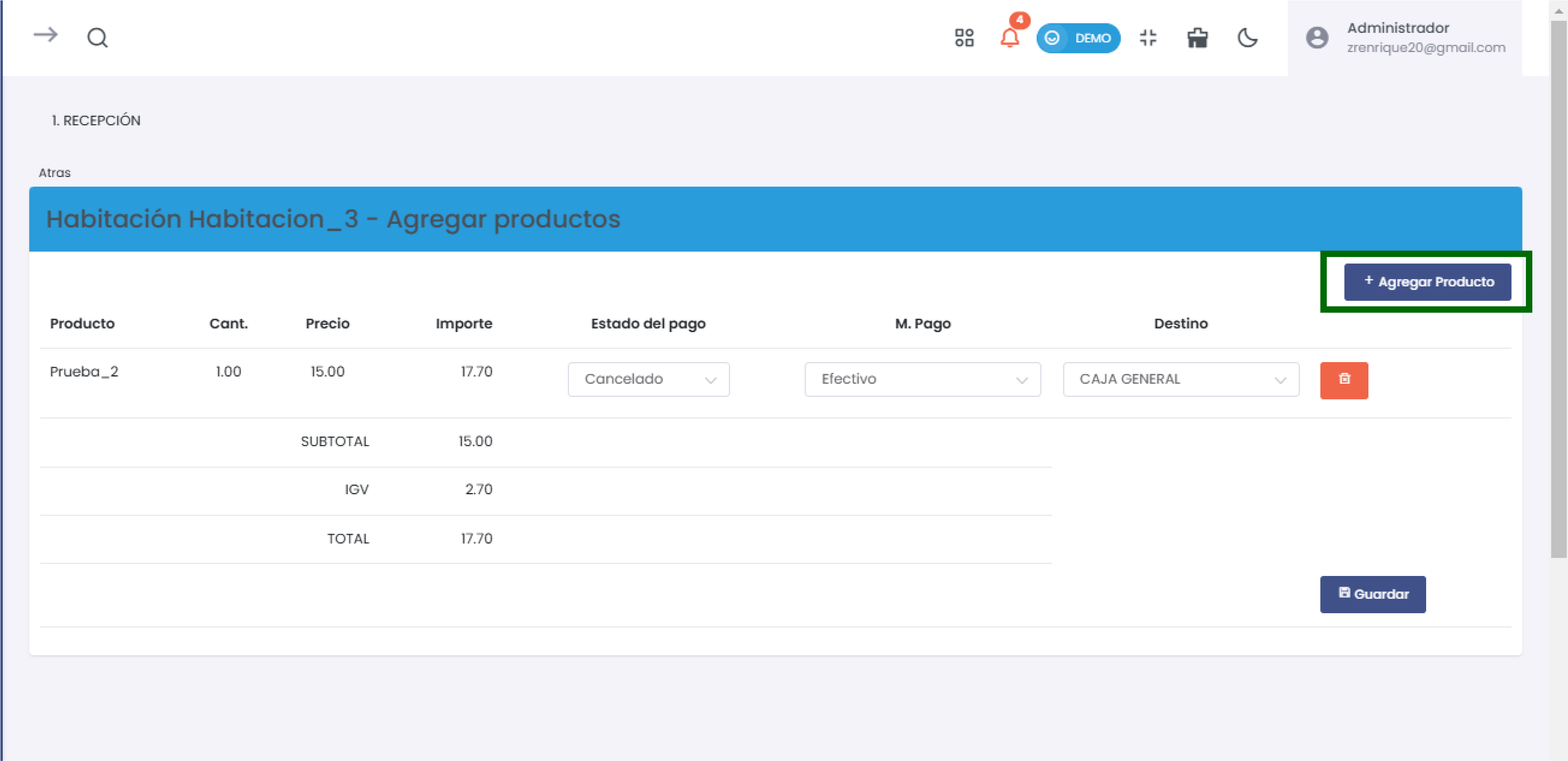Open the CAJA GENERAL destination dropdown
The height and width of the screenshot is (761, 1568).
click(1181, 380)
